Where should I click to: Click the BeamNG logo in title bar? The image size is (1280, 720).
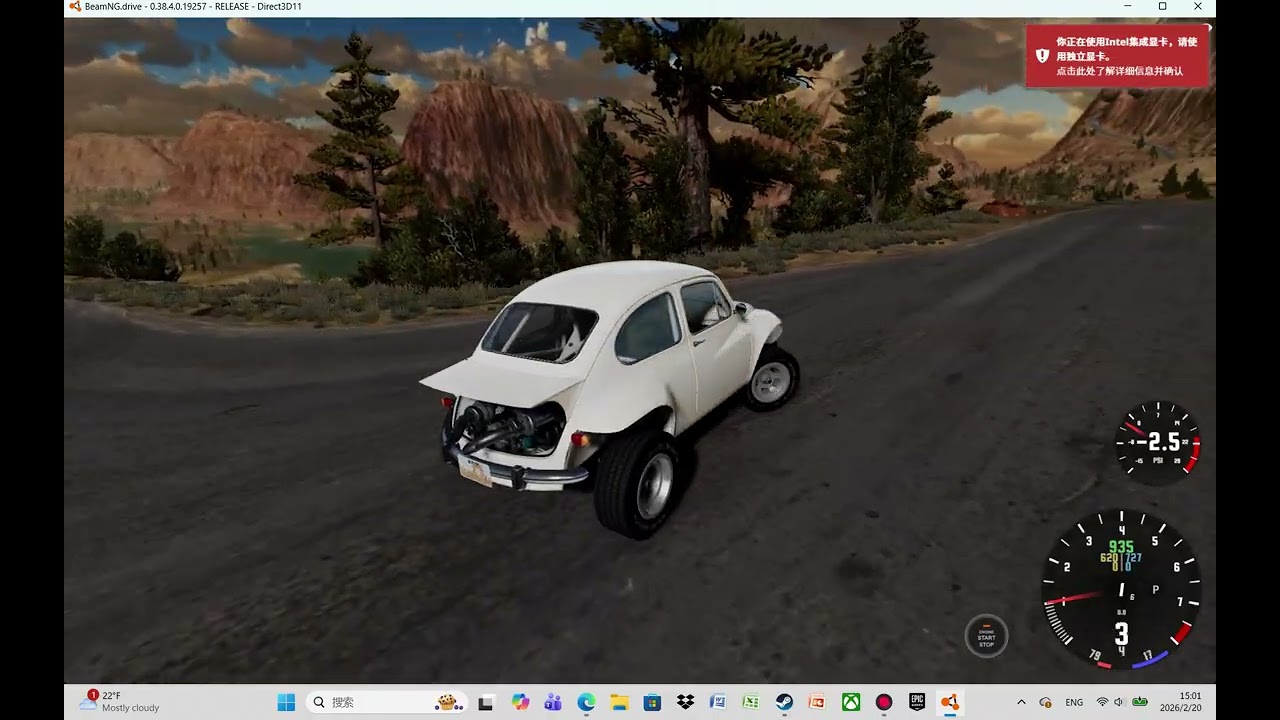pos(75,6)
